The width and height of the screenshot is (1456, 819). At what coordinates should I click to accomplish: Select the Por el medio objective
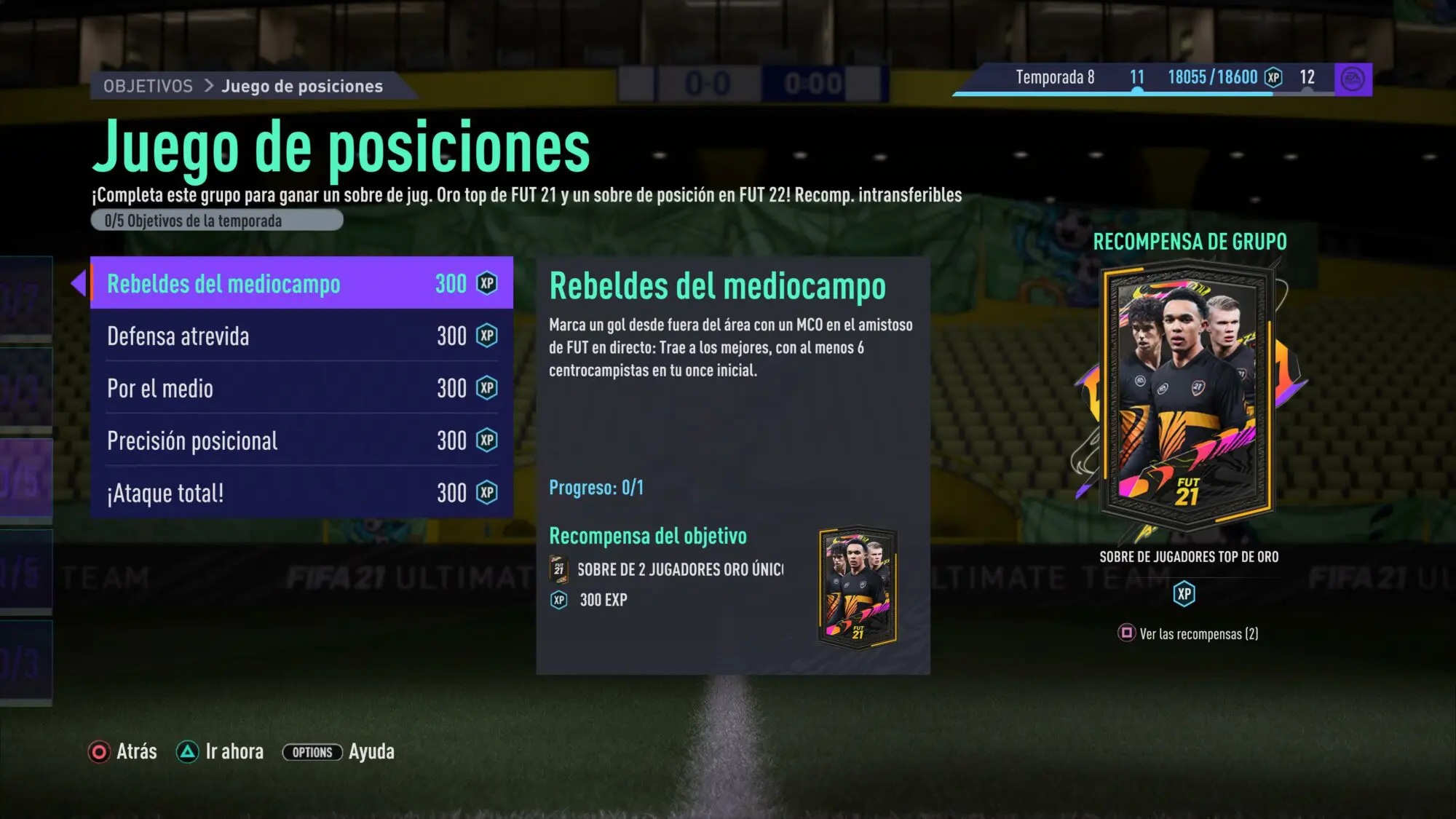[301, 388]
